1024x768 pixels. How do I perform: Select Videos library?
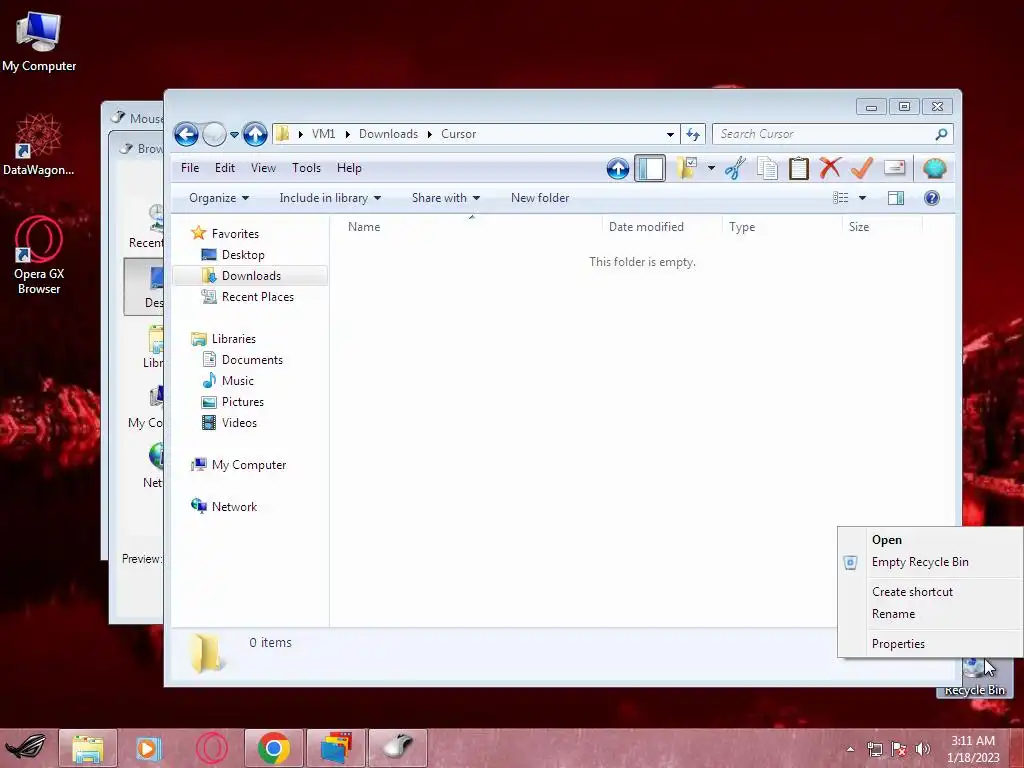coord(239,423)
